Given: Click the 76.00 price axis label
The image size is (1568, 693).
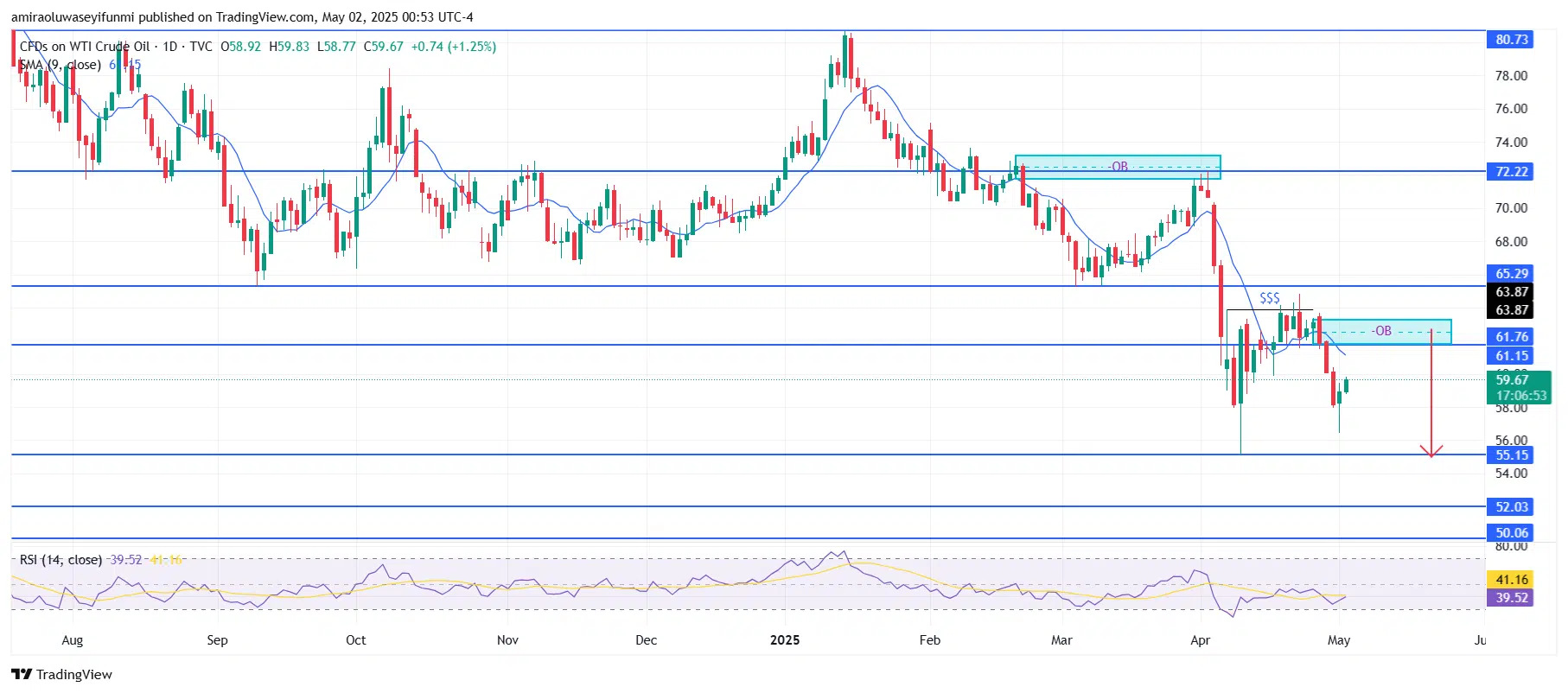Looking at the screenshot, I should [x=1511, y=109].
